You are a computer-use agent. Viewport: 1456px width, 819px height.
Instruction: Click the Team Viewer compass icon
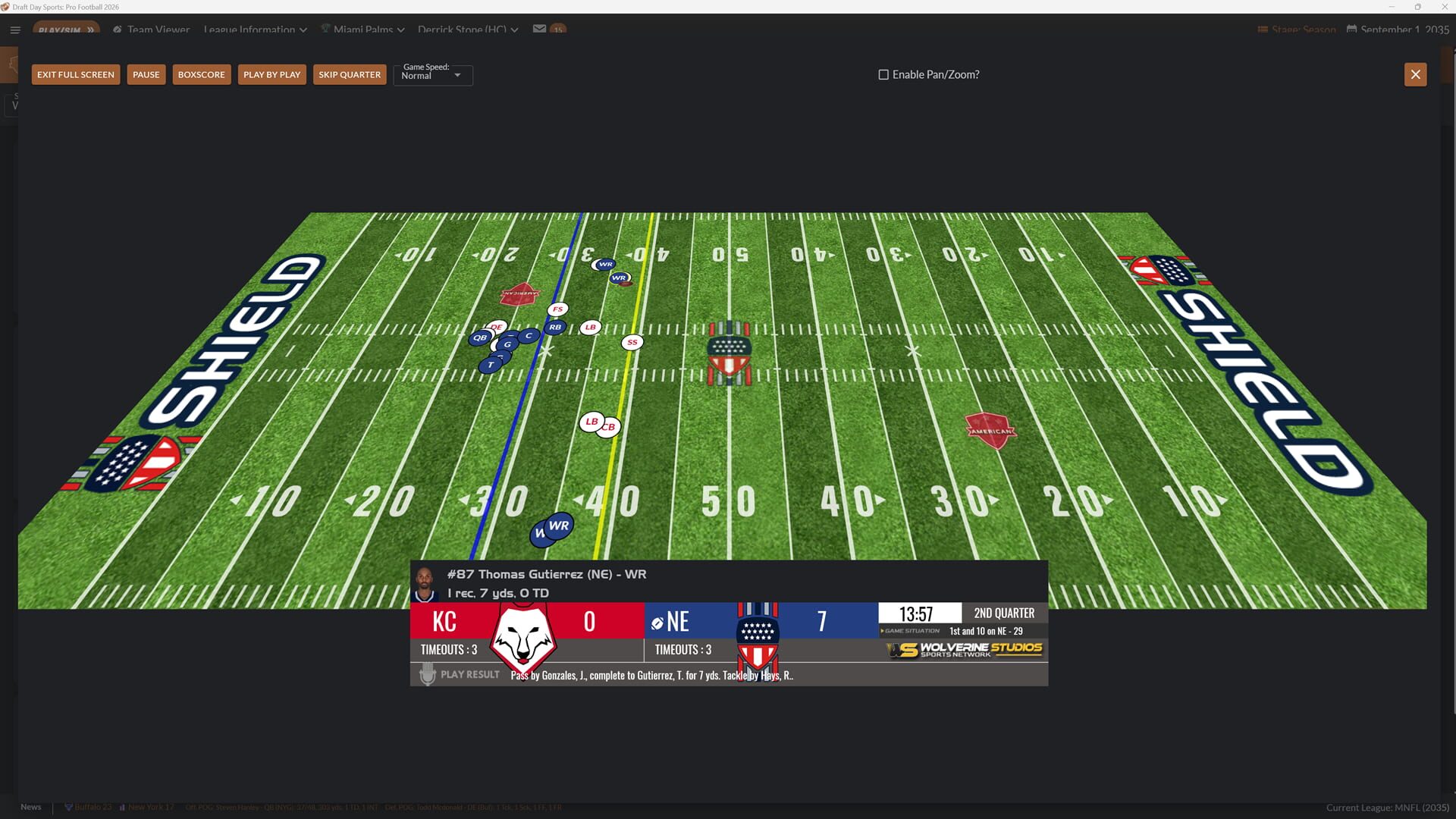point(116,30)
